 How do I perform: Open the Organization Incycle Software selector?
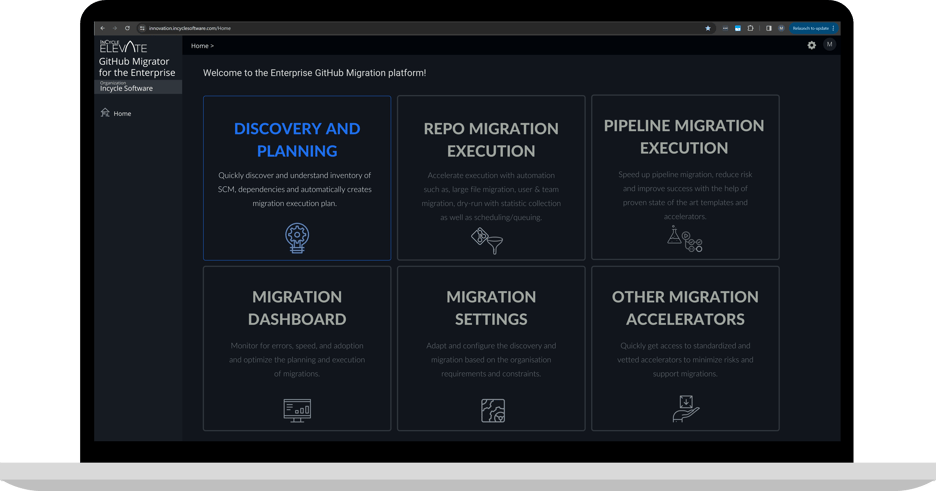tap(138, 87)
